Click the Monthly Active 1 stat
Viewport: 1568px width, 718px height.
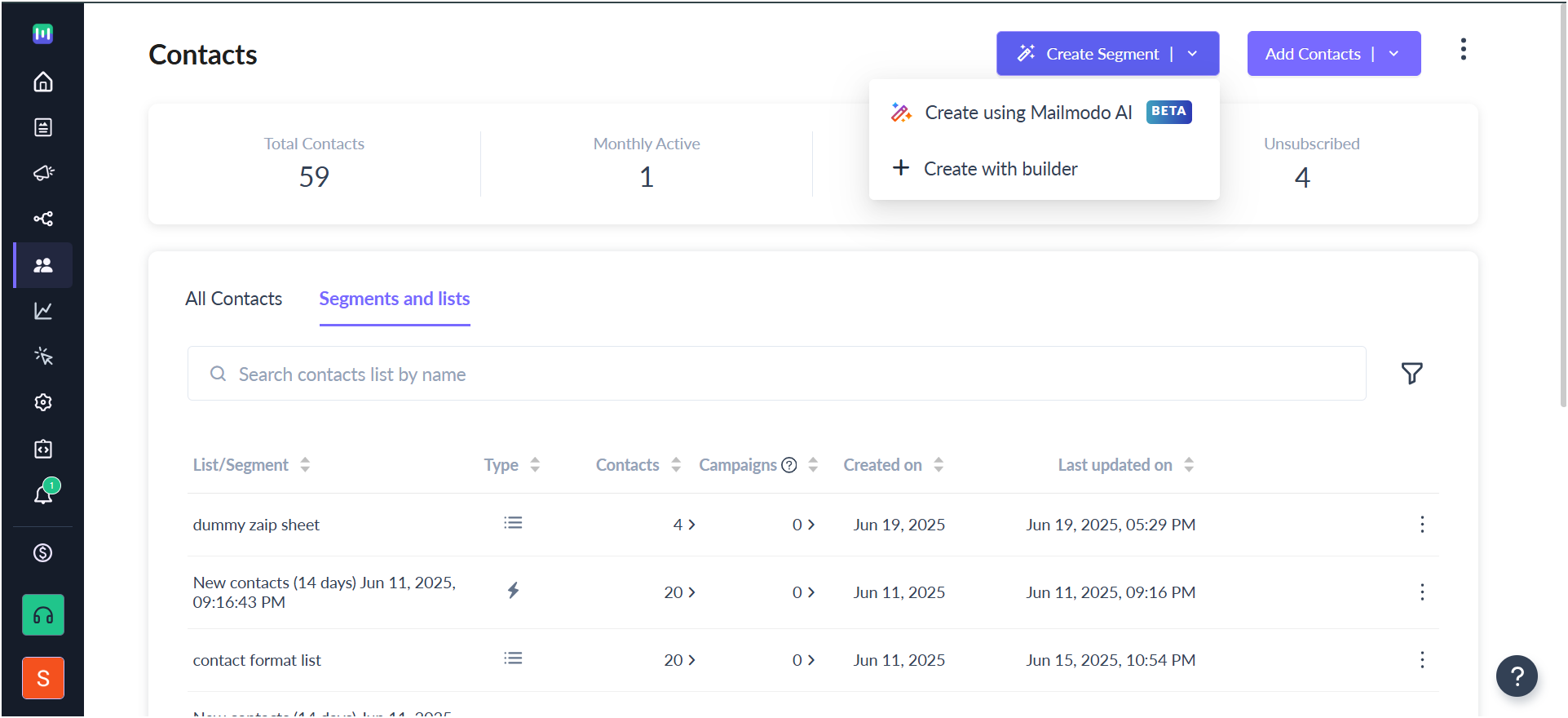pos(647,164)
